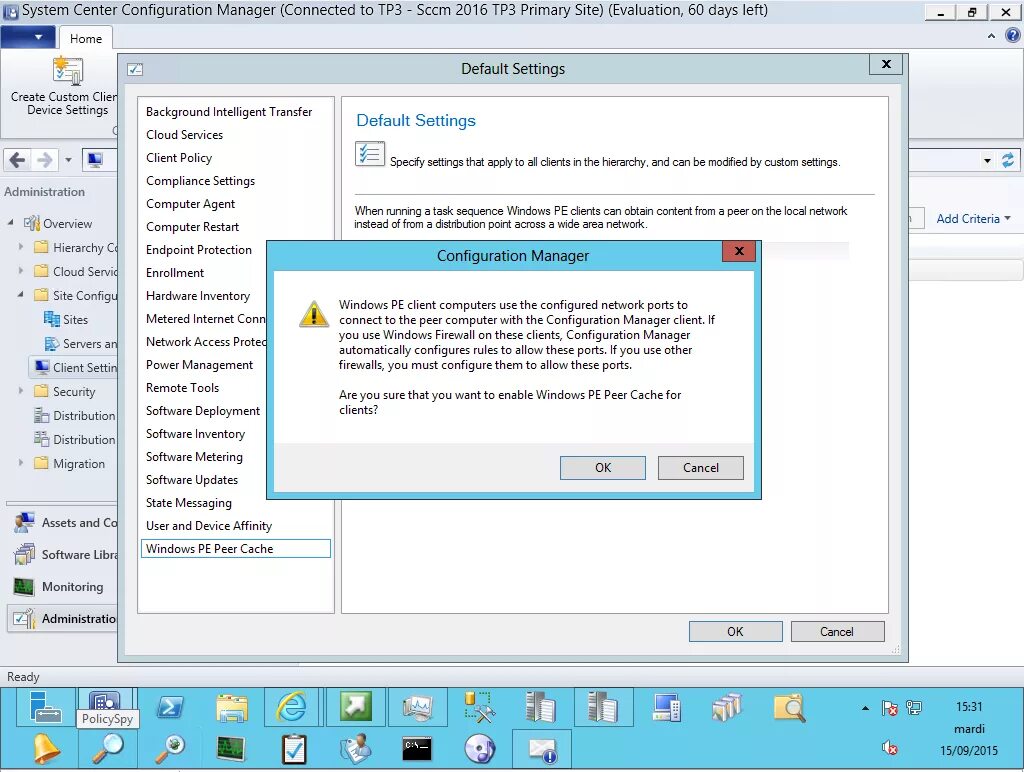Launch Server Manager from the taskbar
Image resolution: width=1024 pixels, height=772 pixels.
pyautogui.click(x=44, y=708)
